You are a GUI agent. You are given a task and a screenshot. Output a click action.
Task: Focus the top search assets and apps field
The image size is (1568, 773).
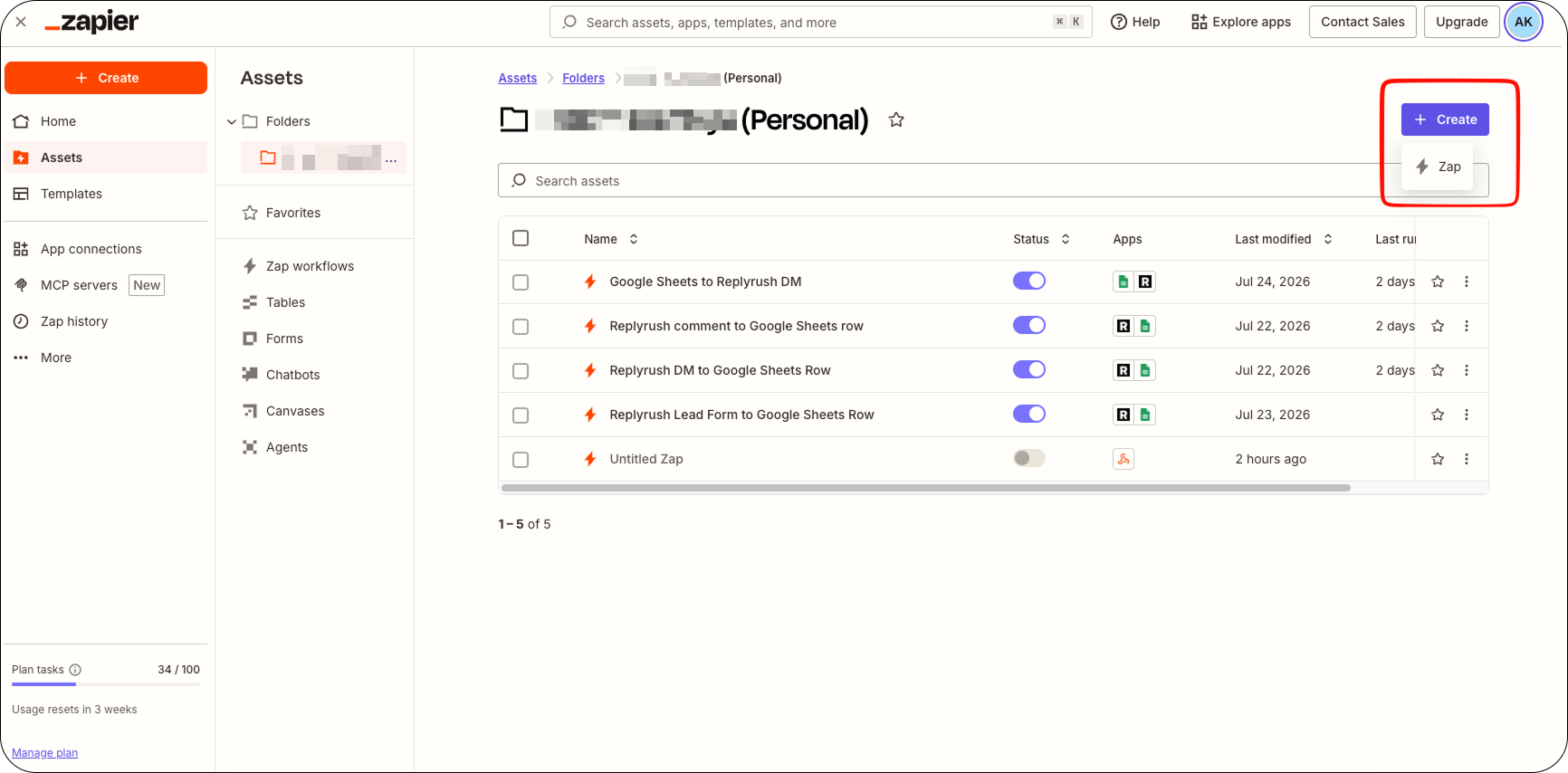(820, 22)
